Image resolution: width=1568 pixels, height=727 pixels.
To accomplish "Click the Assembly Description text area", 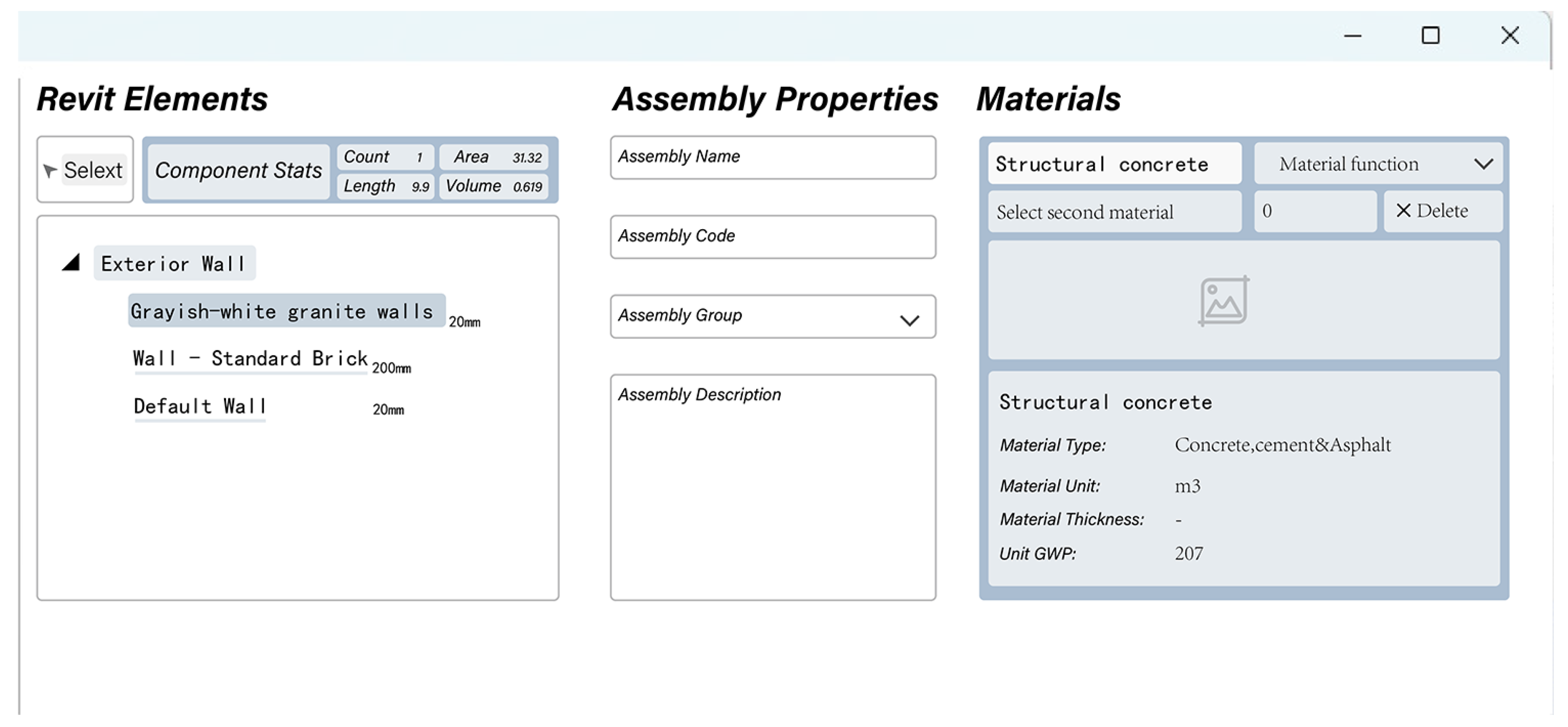I will [772, 487].
